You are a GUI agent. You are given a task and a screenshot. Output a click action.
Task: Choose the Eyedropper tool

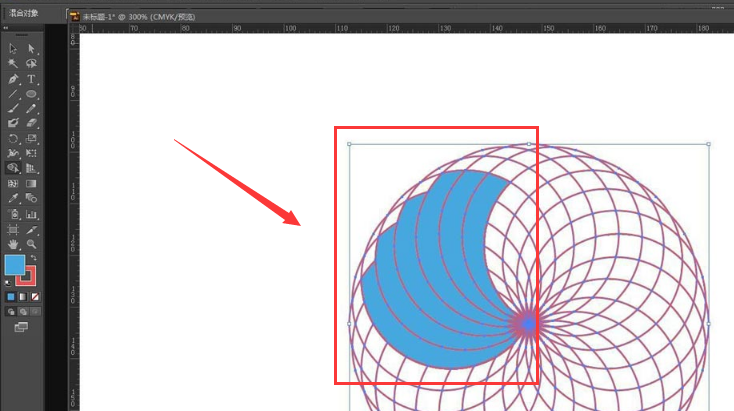tap(13, 198)
